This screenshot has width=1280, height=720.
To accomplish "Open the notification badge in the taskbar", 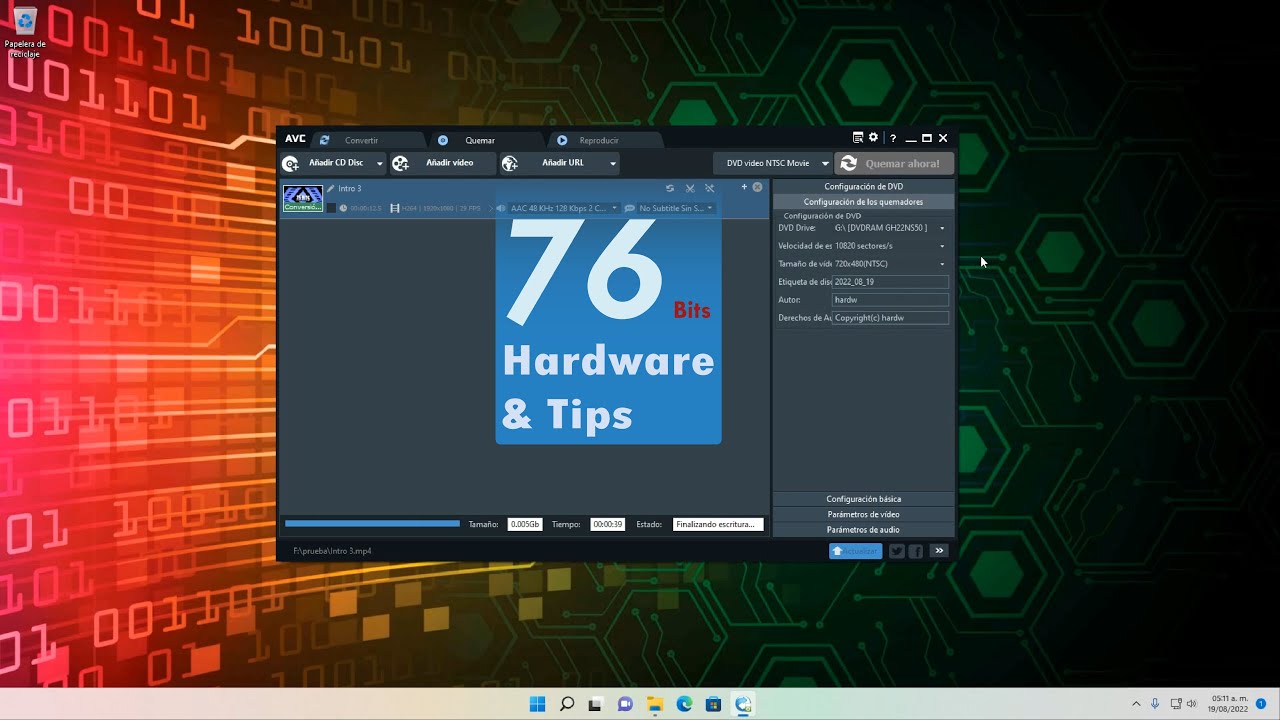I will [1261, 704].
